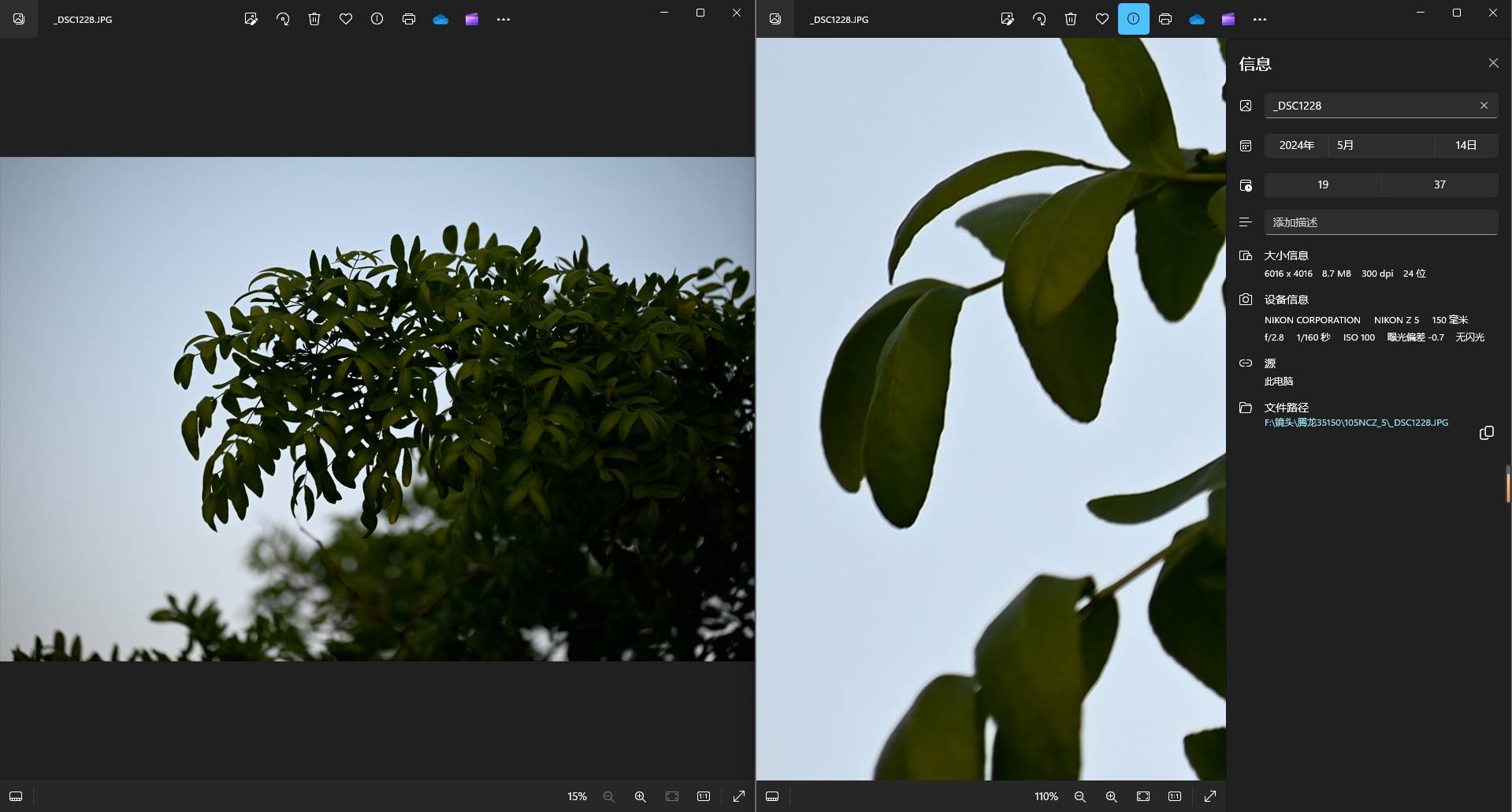Delete the photo using right window trash icon
Viewport: 1512px width, 812px height.
(x=1070, y=19)
